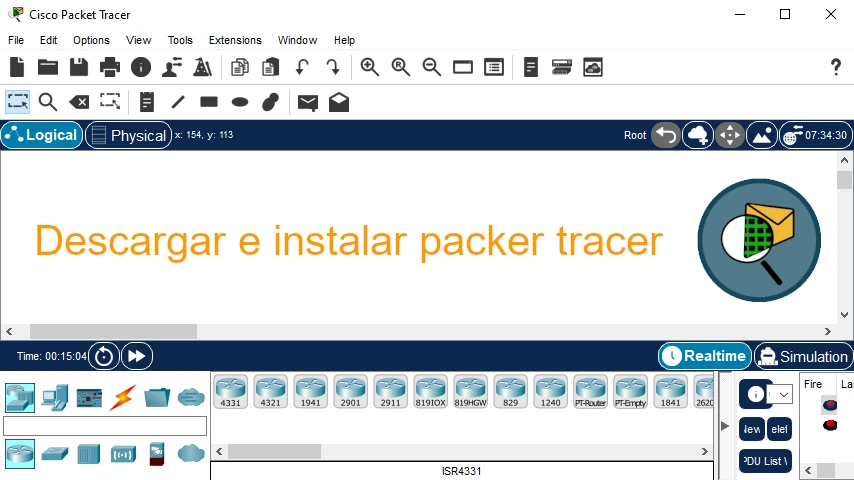Open the Extensions menu

tap(235, 40)
